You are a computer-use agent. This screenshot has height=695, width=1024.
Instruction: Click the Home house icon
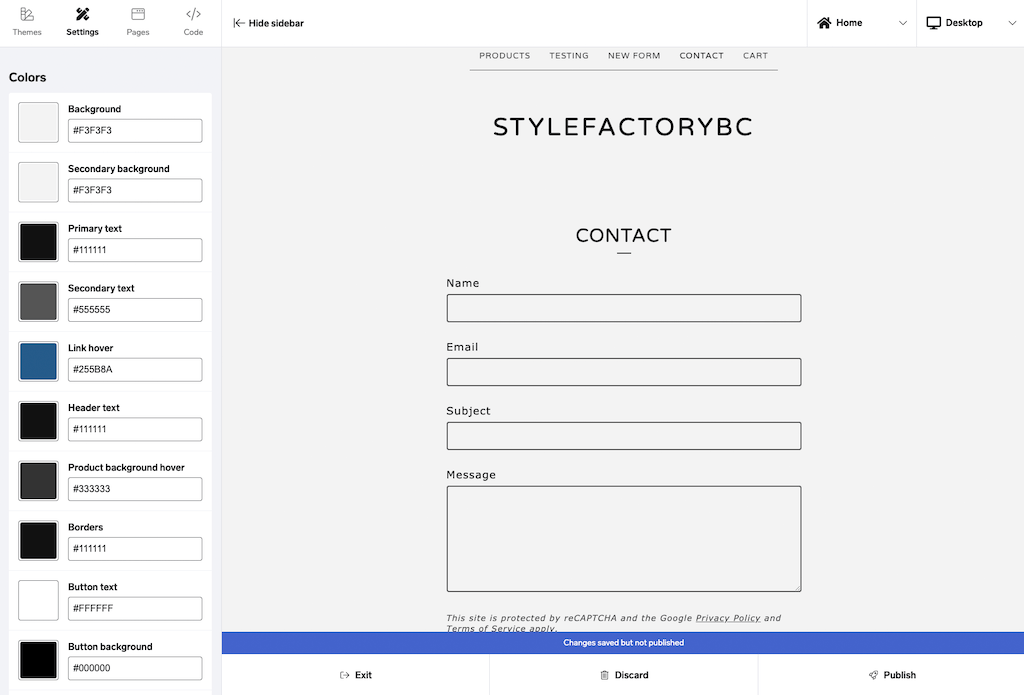[x=824, y=23]
